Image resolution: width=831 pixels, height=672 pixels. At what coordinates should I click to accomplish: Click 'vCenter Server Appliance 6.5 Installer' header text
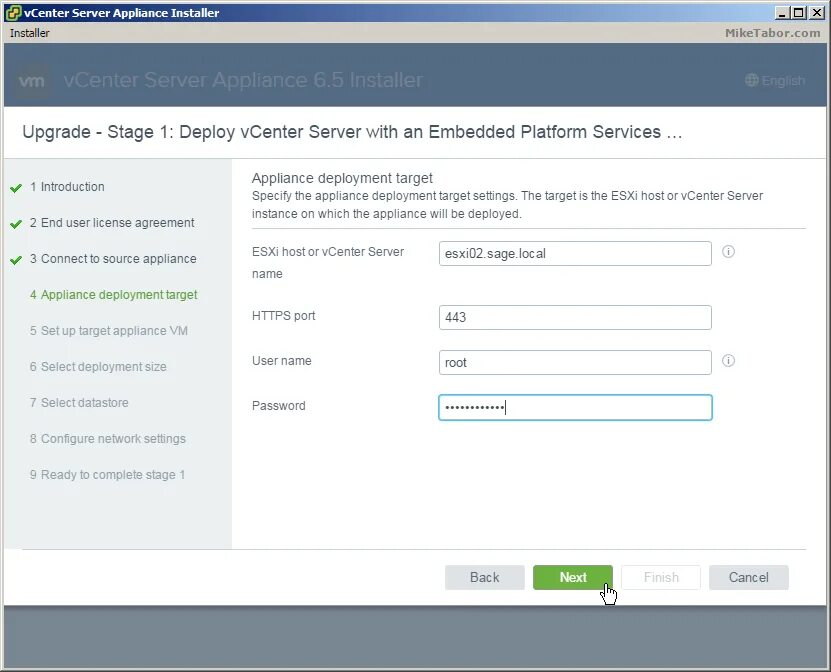(243, 80)
